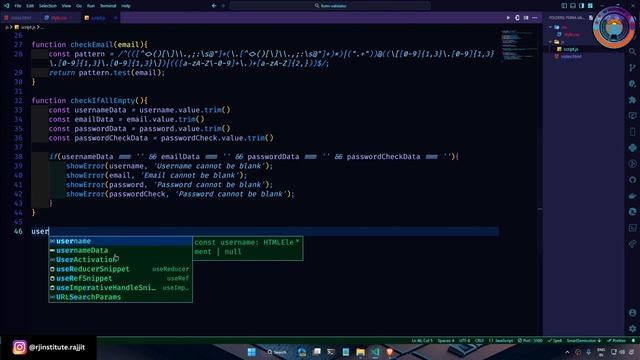Switch to the index.html editor tab

coord(20,18)
